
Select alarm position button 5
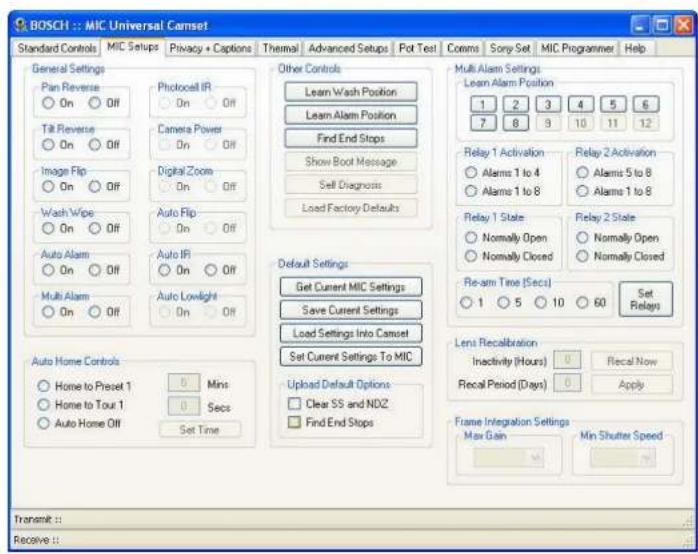(x=613, y=105)
